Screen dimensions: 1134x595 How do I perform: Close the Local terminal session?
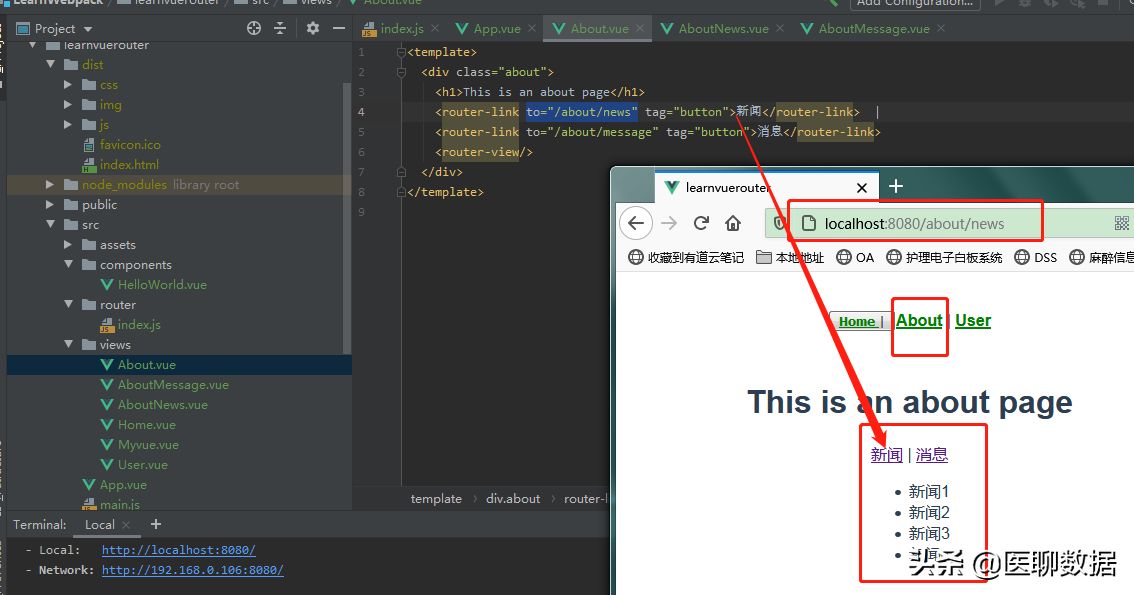[x=126, y=525]
